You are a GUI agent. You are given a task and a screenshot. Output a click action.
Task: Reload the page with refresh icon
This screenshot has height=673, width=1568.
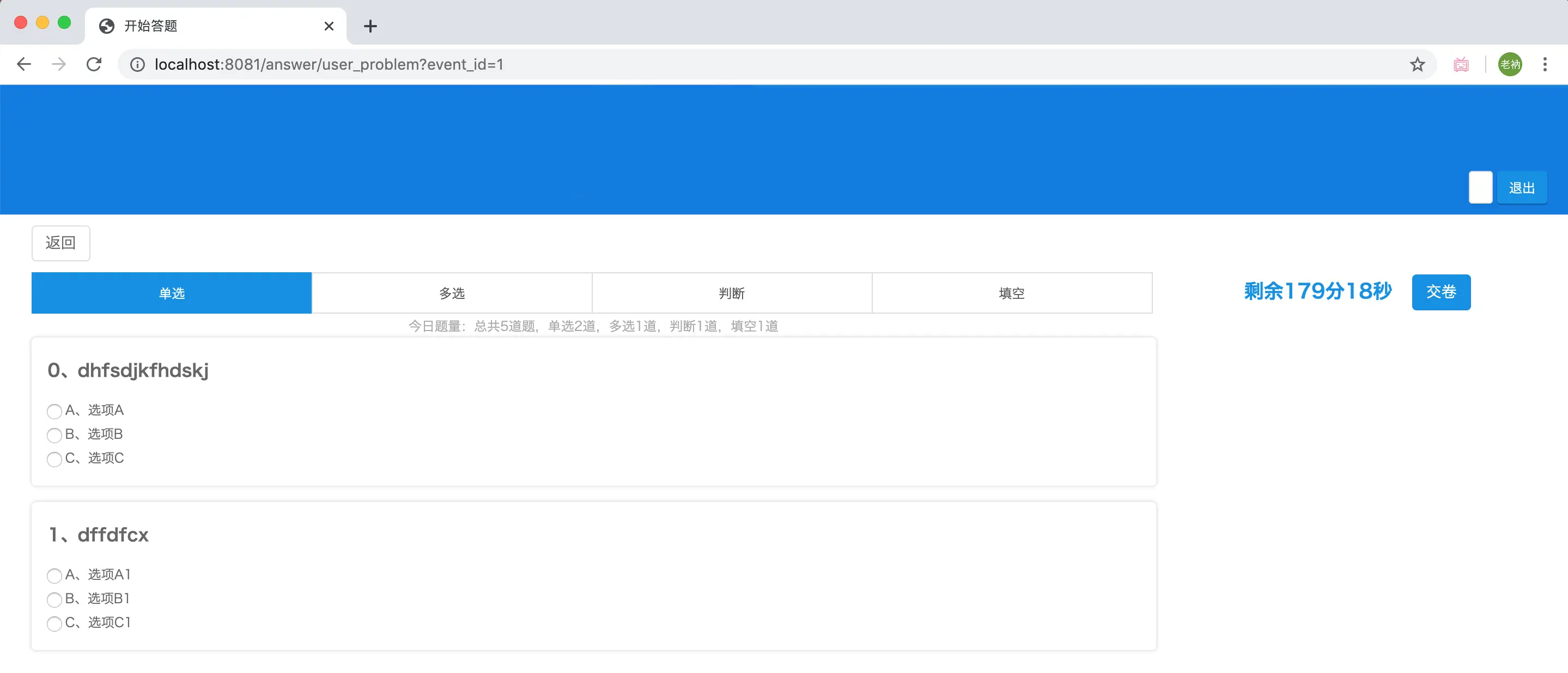(94, 64)
